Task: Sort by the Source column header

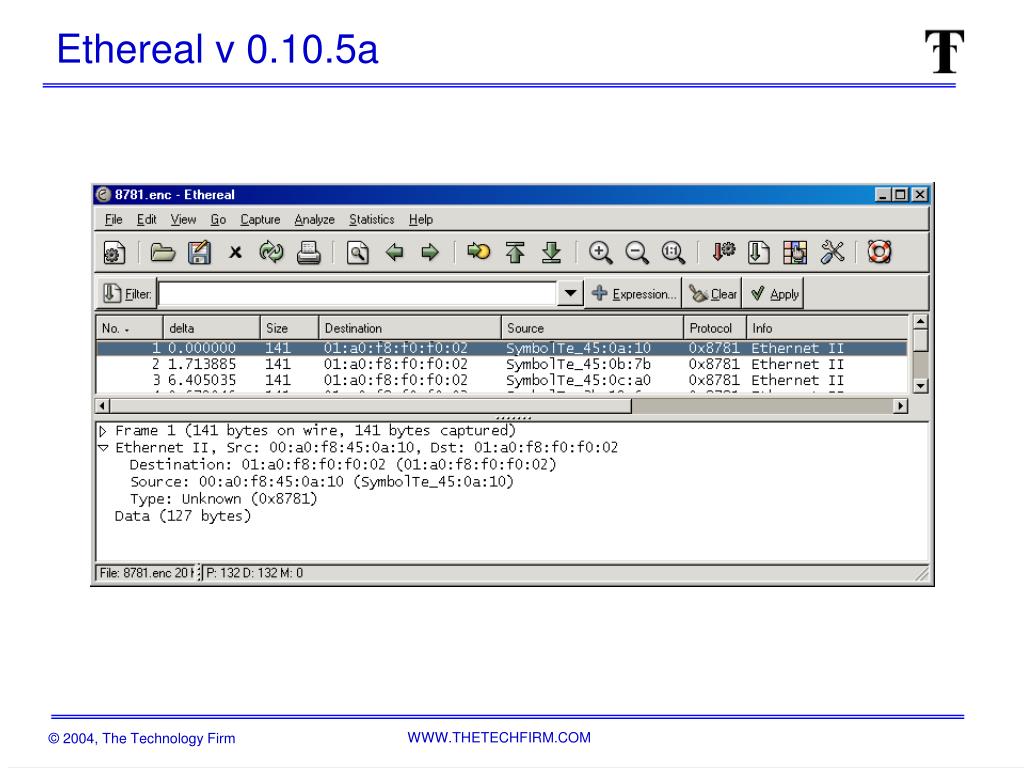Action: pyautogui.click(x=592, y=328)
